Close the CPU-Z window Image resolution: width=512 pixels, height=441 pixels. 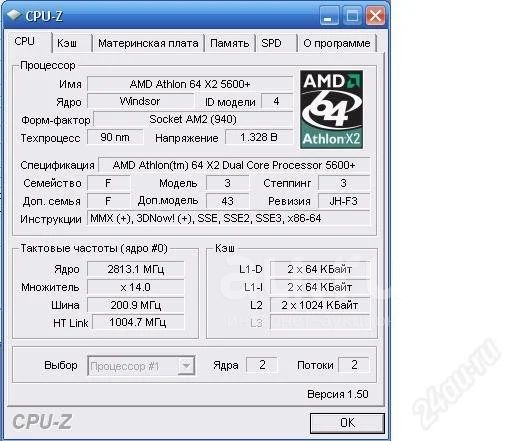pos(375,16)
